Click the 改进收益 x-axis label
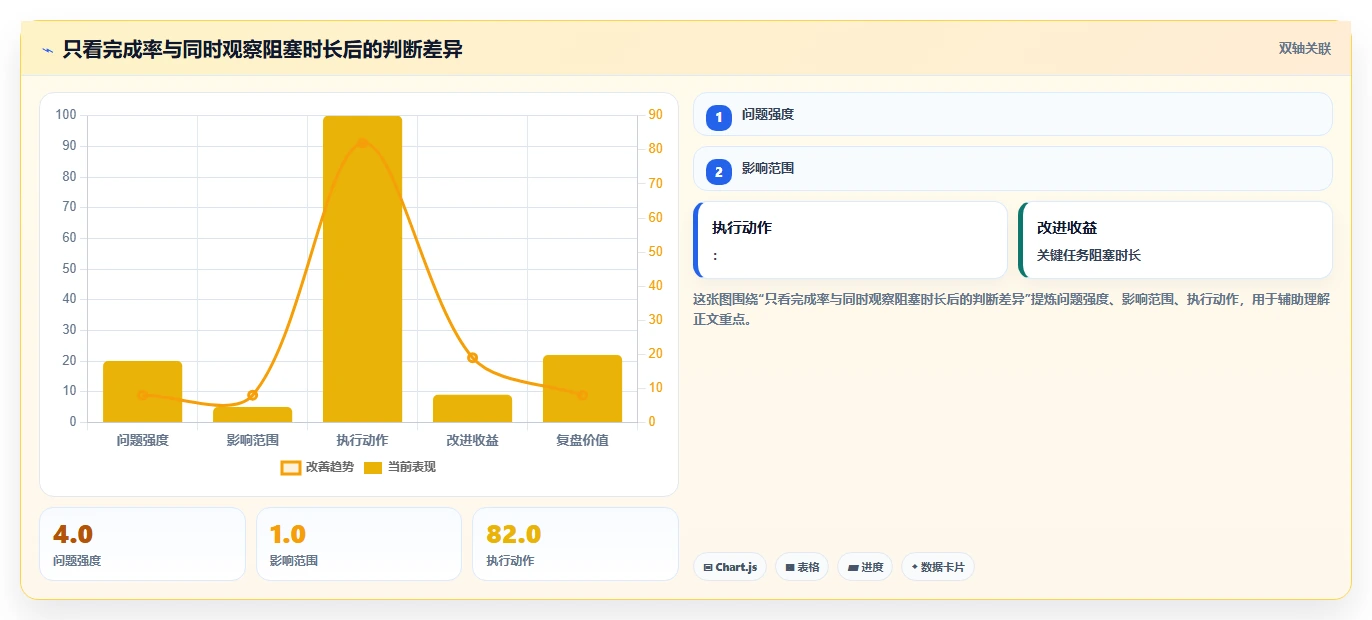The image size is (1372, 620). point(472,440)
